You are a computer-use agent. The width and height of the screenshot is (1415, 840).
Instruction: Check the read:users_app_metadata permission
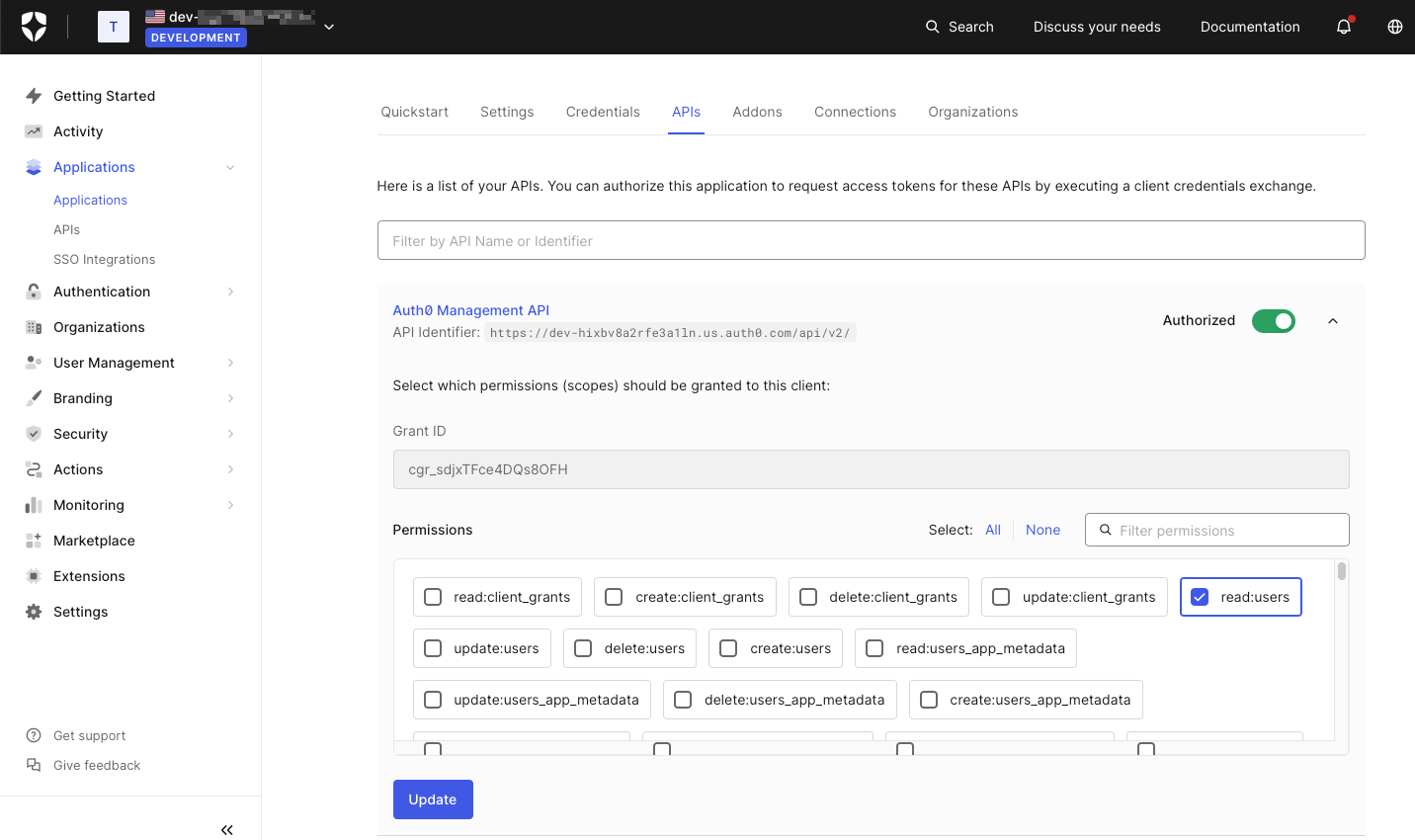[x=874, y=648]
